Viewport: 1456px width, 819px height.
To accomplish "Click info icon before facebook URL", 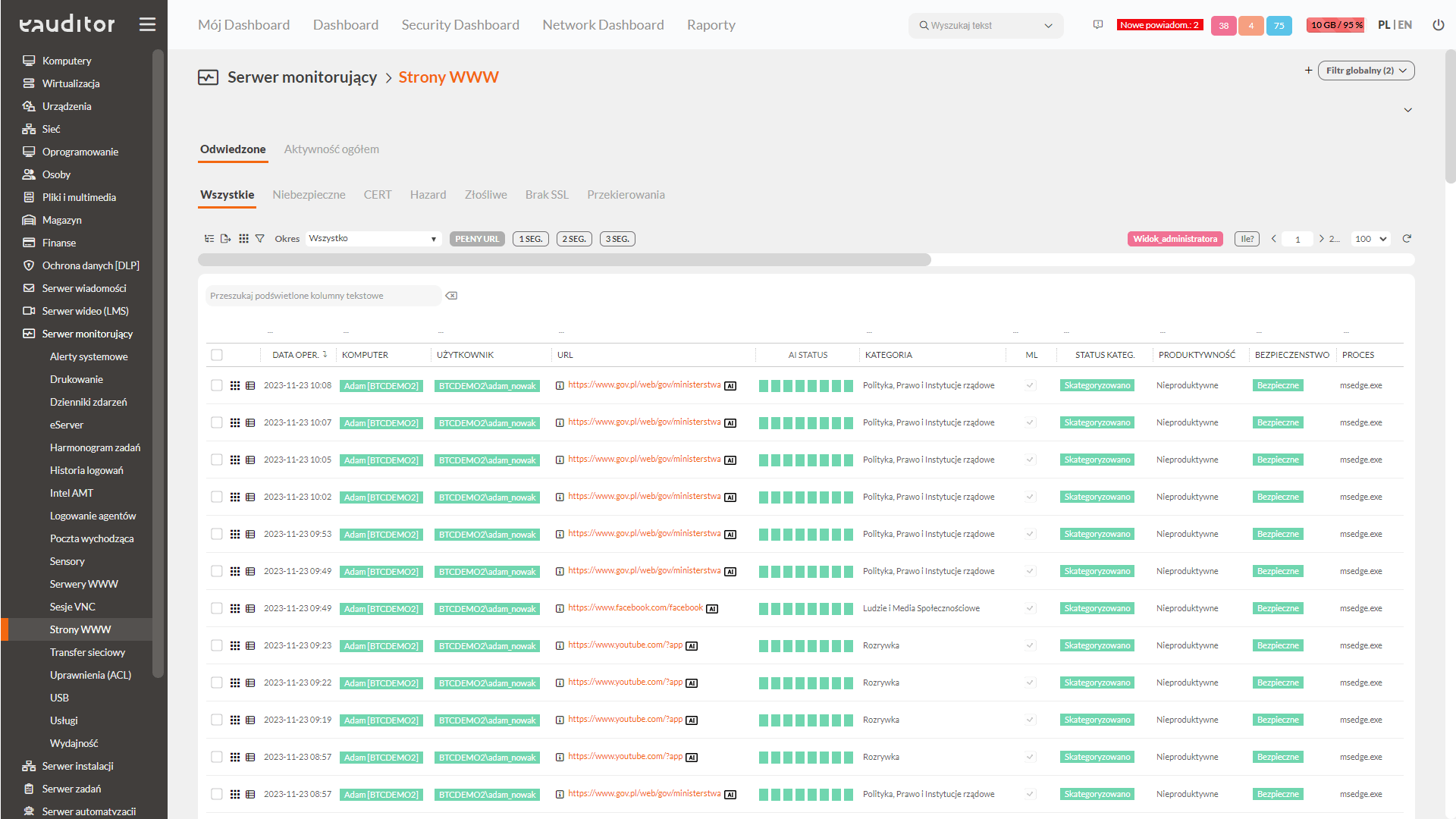I will point(560,609).
